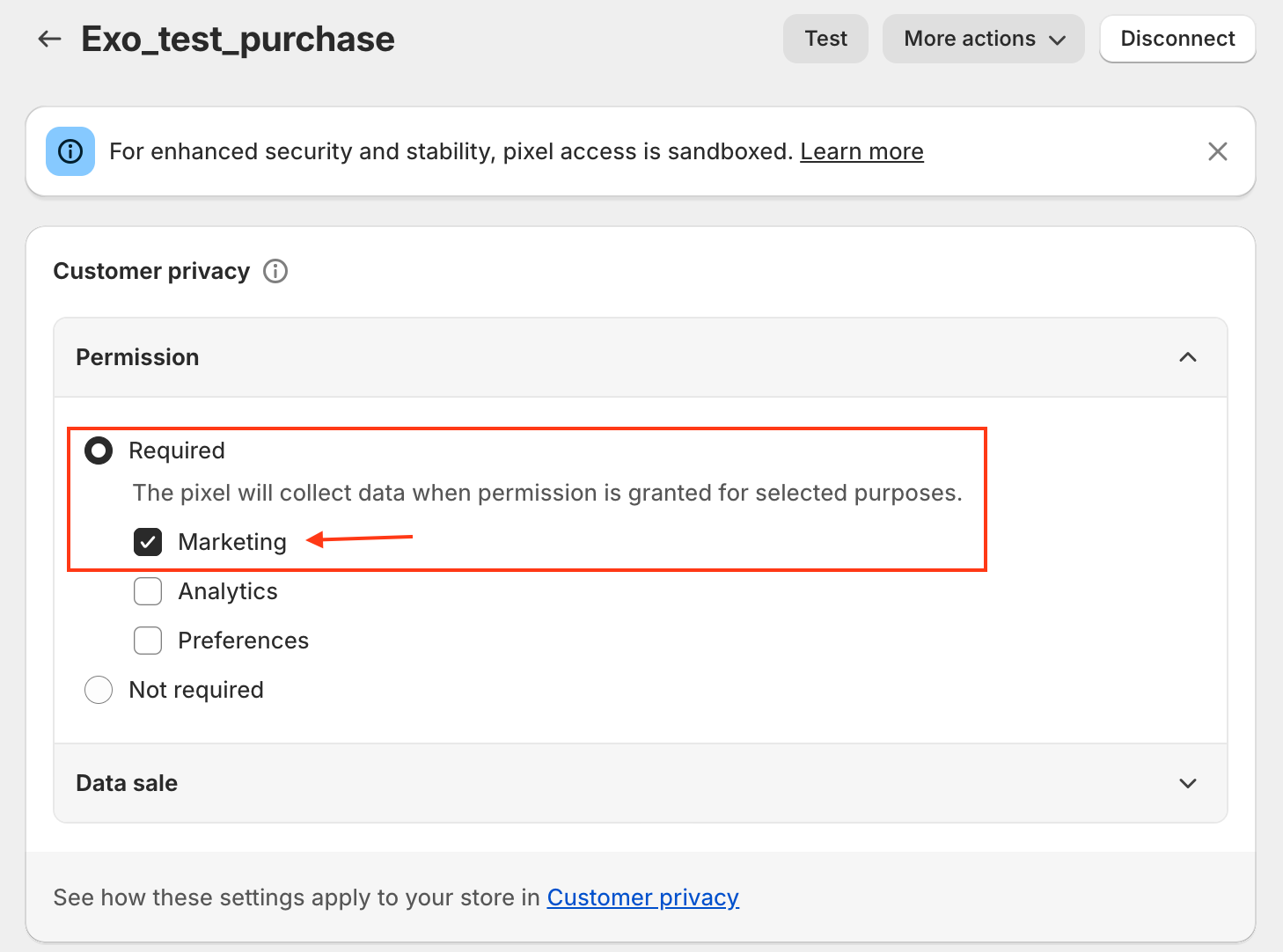Click the Disconnect button
This screenshot has height=952, width=1283.
point(1177,39)
